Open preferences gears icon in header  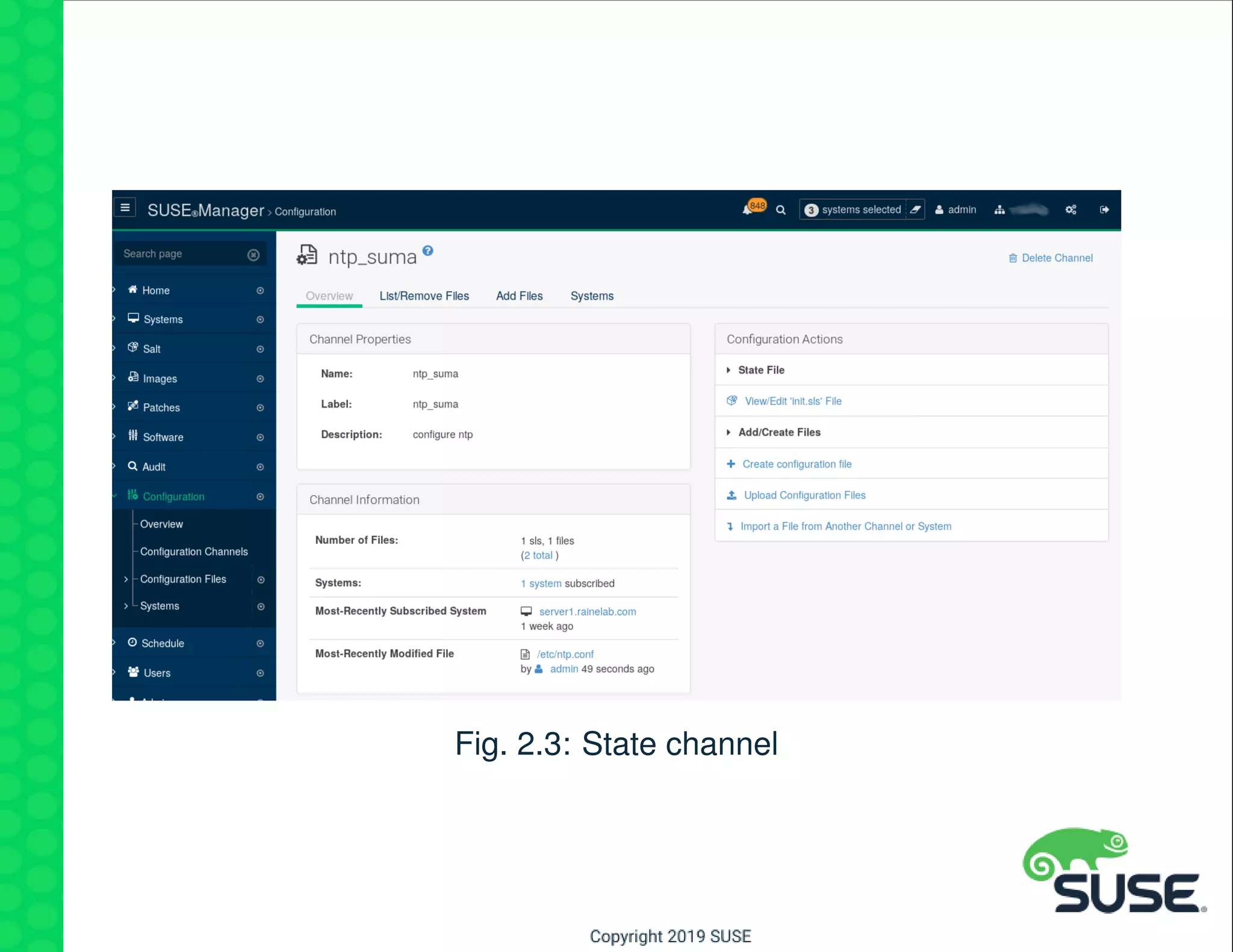[x=1070, y=209]
